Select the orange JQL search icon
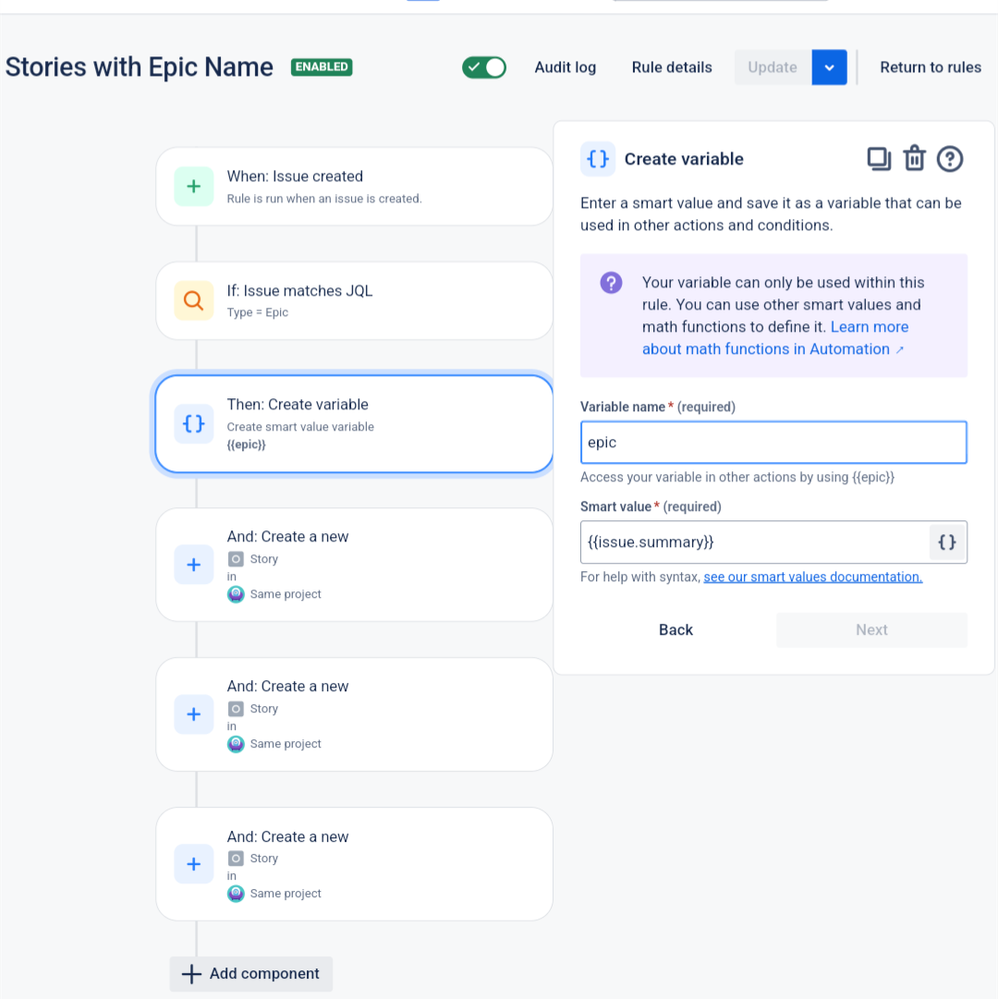The width and height of the screenshot is (998, 999). click(194, 300)
